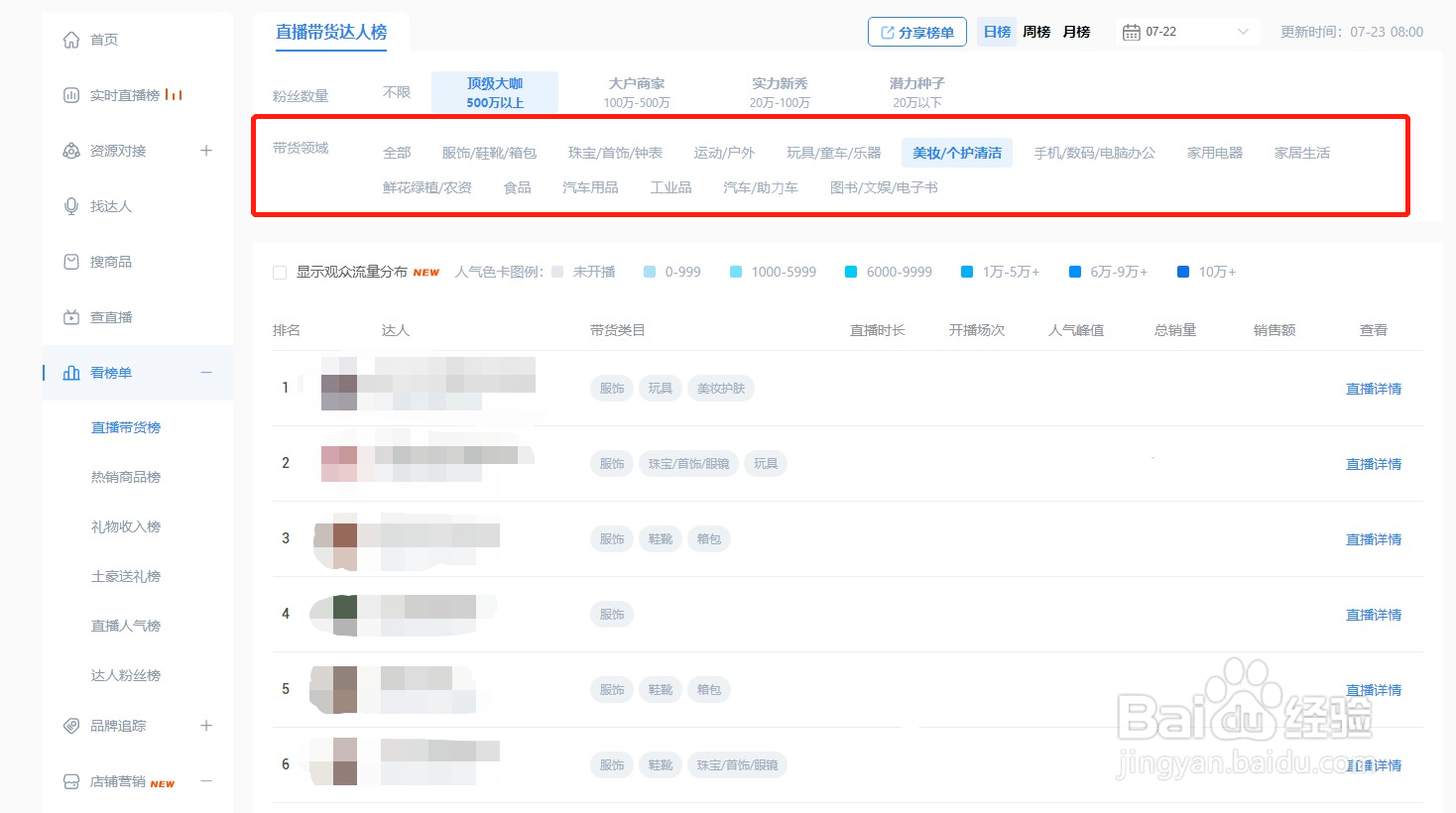Toggle the 美妆/个护清洁 category filter
Viewport: 1456px width, 813px height.
pyautogui.click(x=956, y=152)
